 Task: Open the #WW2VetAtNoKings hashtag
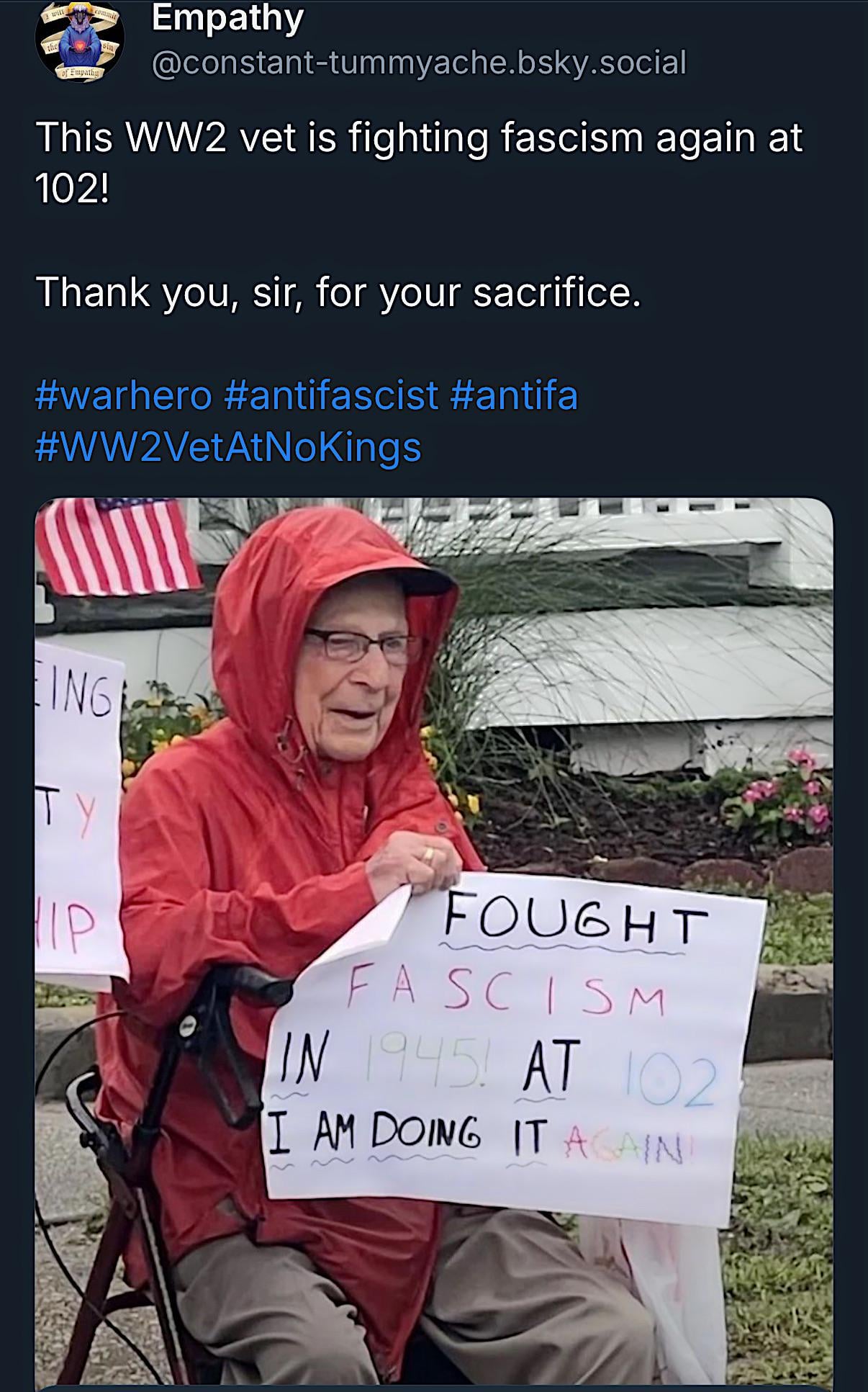point(228,446)
